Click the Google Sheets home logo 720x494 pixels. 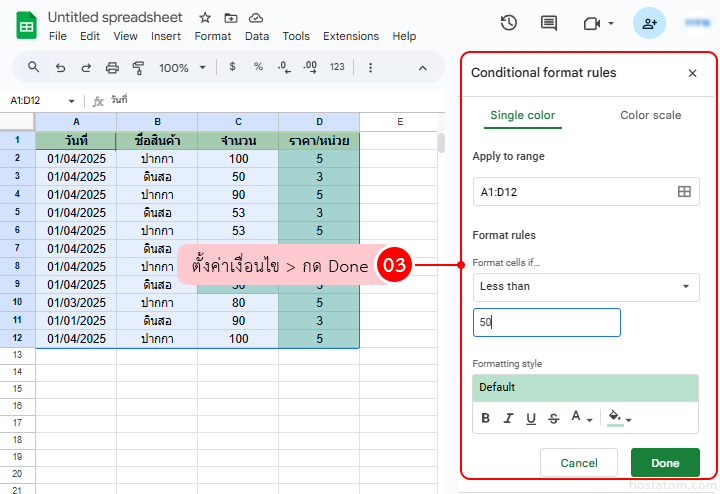[26, 26]
